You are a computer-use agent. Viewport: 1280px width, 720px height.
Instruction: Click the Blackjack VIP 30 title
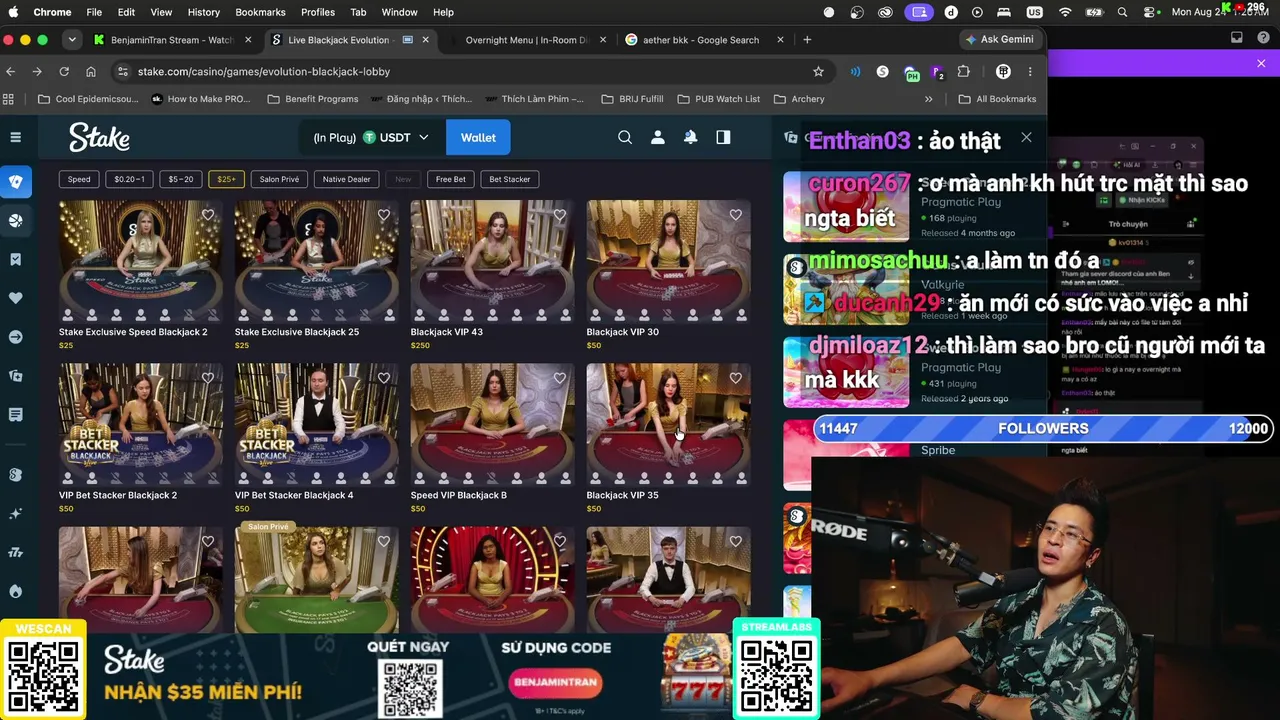623,332
